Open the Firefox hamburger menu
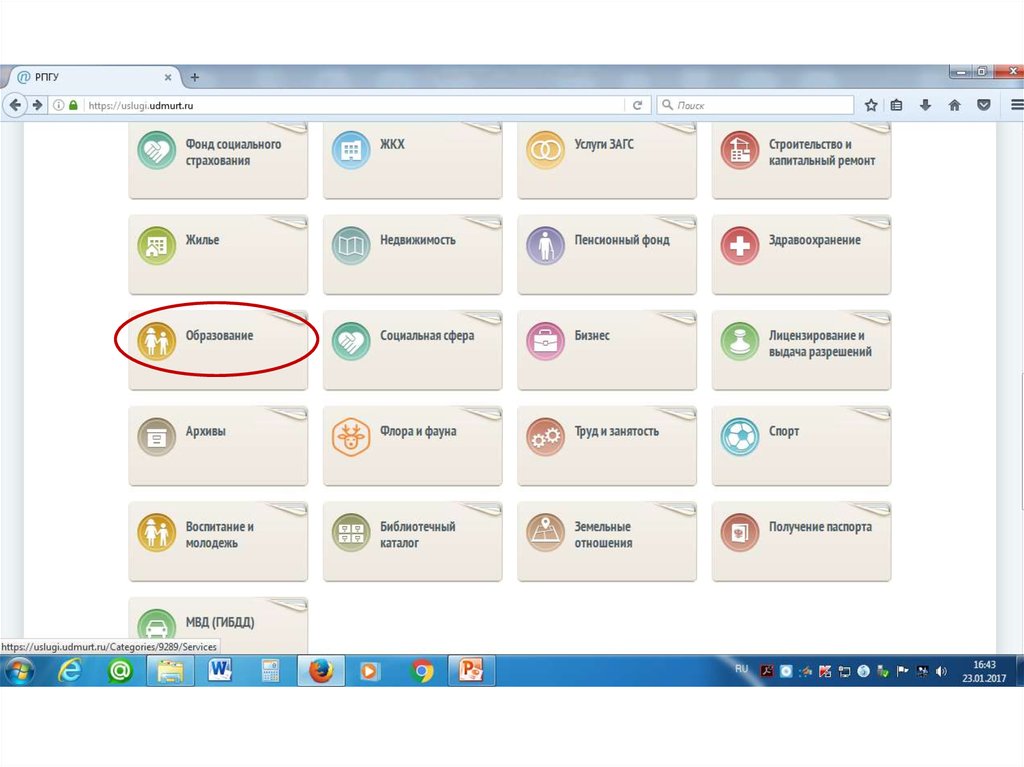This screenshot has height=767, width=1024. (x=1017, y=105)
